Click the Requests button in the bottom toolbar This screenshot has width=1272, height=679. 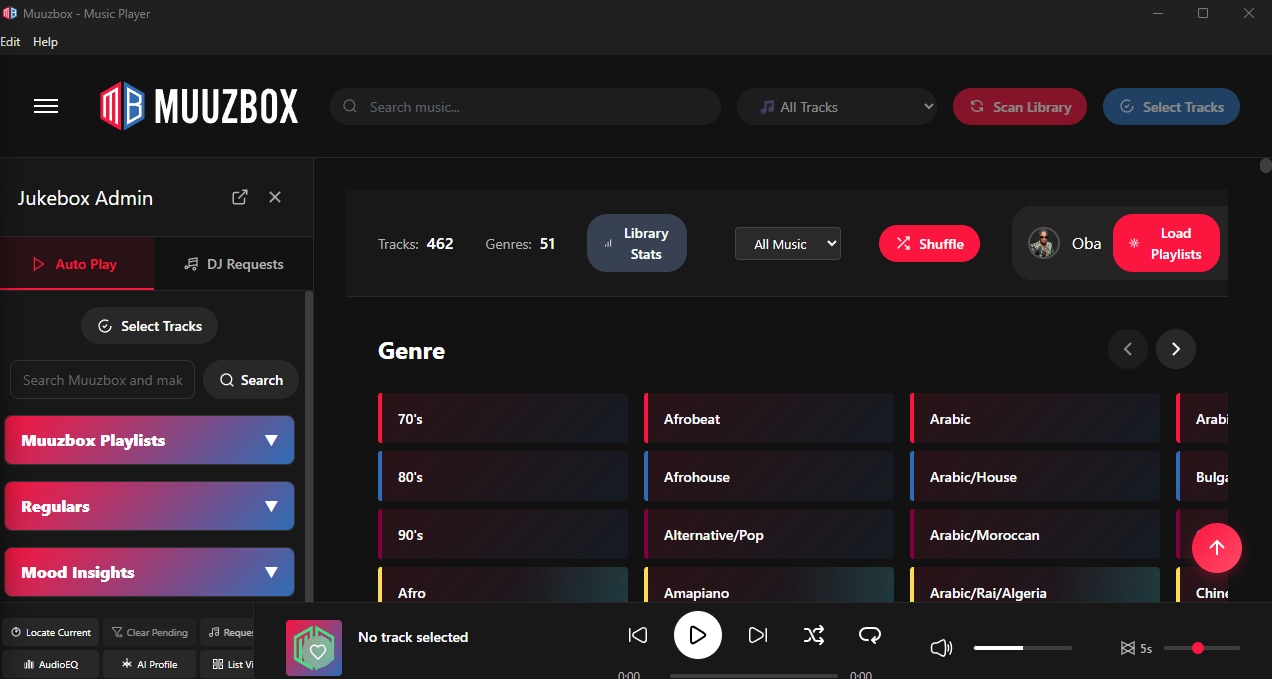tap(227, 632)
